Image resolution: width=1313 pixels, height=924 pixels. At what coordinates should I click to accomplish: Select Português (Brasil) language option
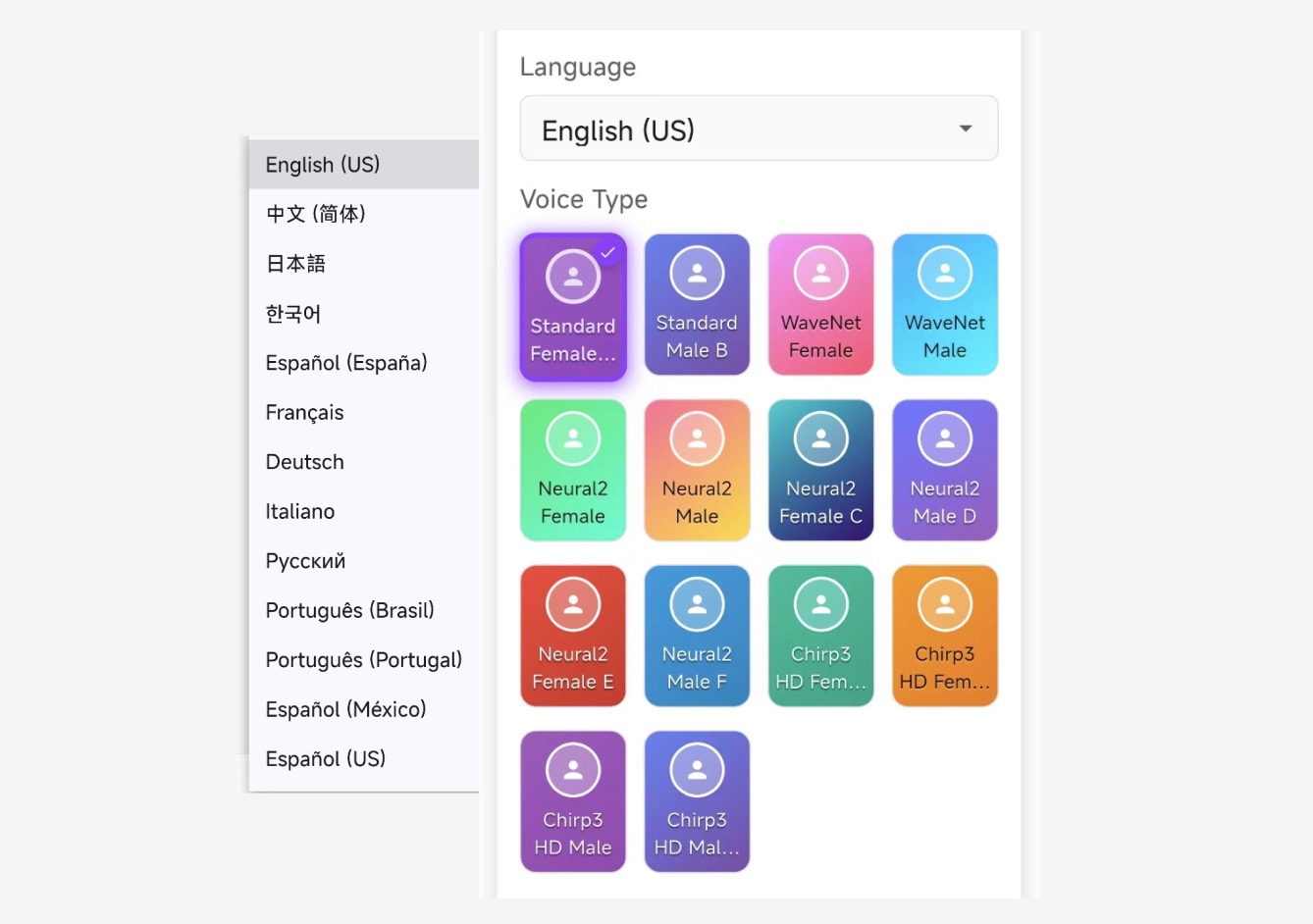(349, 609)
